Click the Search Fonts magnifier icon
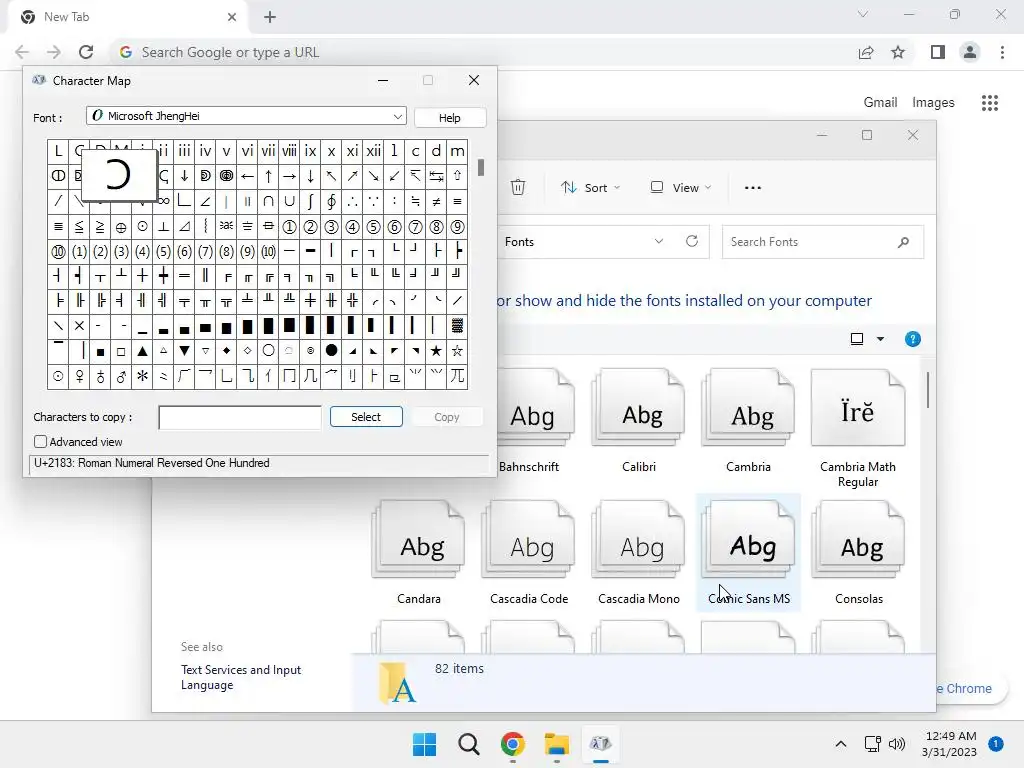The width and height of the screenshot is (1024, 768). [x=903, y=242]
